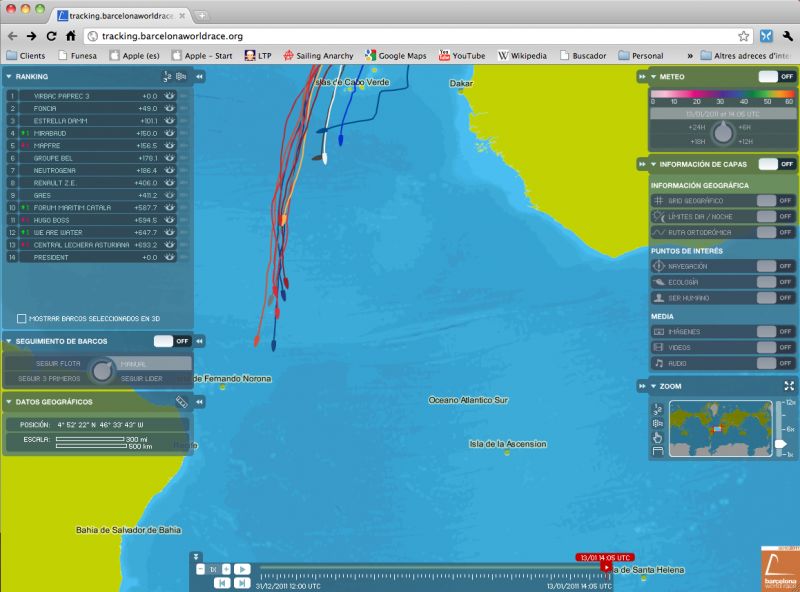Check Mostrar barcos seleccionados en 3D
The width and height of the screenshot is (800, 592).
coord(22,319)
